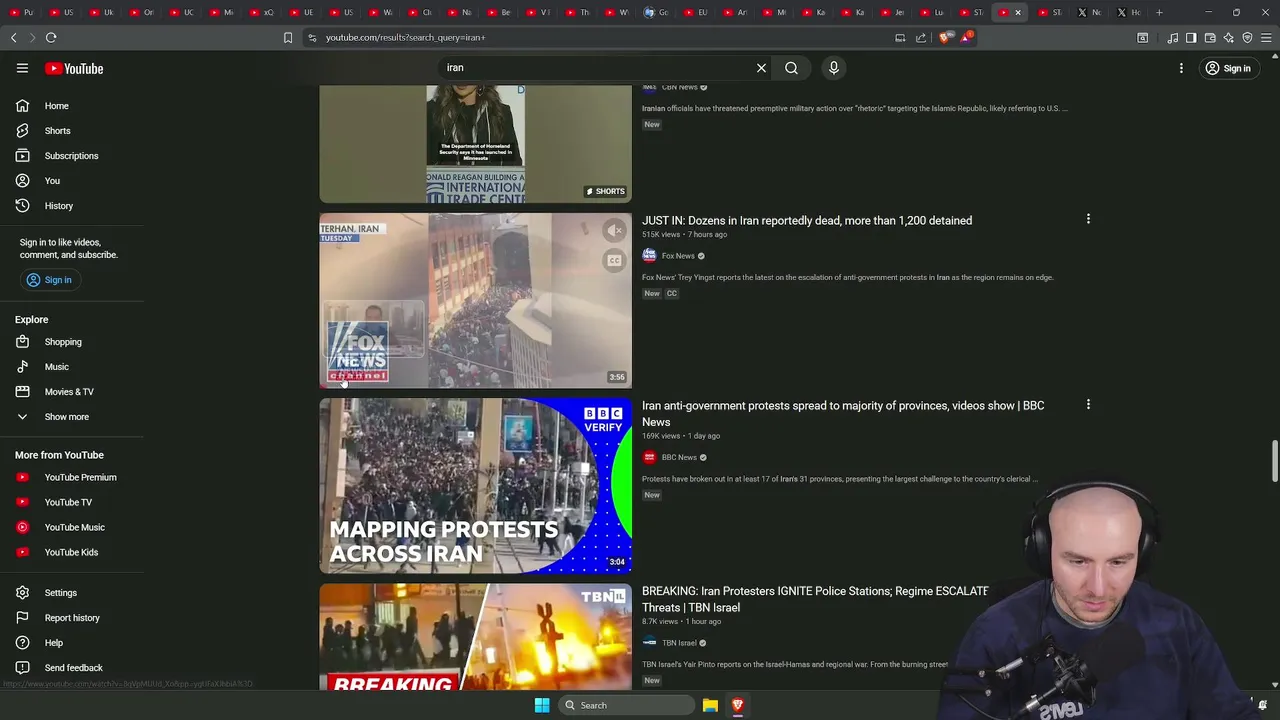Toggle captions on the Fox News preview
Viewport: 1280px width, 720px height.
point(614,261)
